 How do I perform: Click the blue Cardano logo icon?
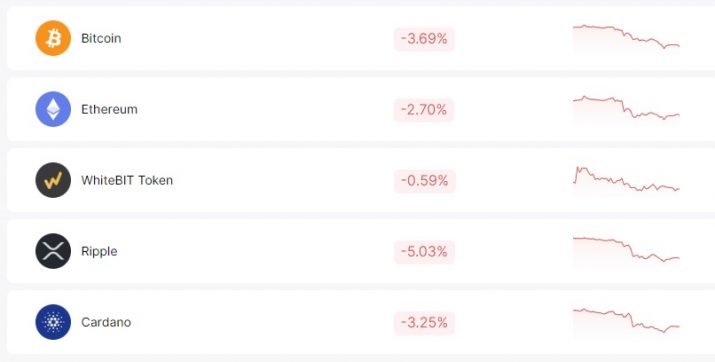click(x=53, y=322)
